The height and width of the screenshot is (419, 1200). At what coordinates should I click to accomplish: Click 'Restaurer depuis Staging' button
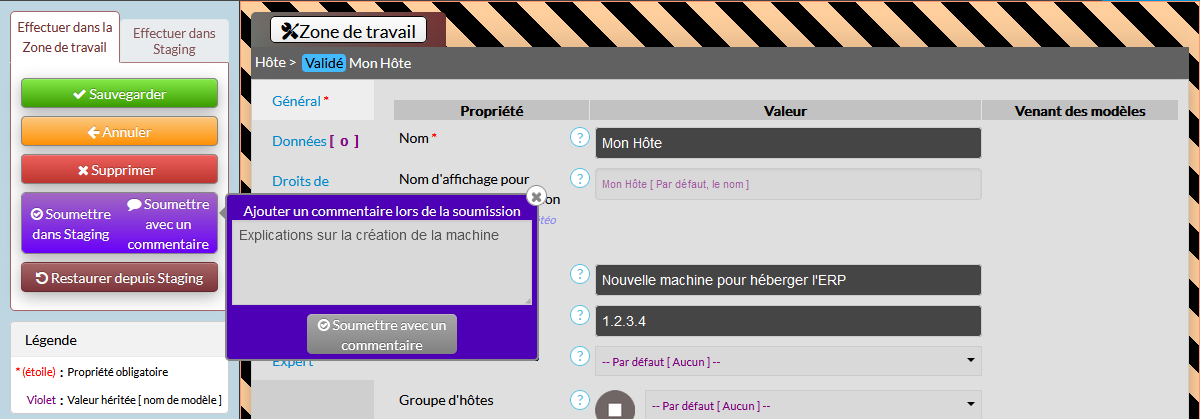(x=119, y=278)
